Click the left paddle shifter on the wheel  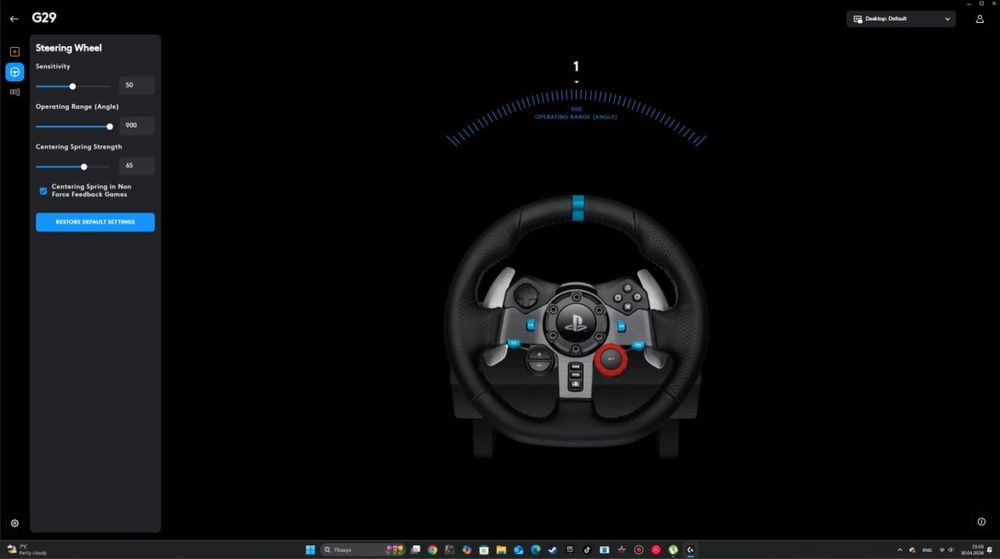(499, 288)
